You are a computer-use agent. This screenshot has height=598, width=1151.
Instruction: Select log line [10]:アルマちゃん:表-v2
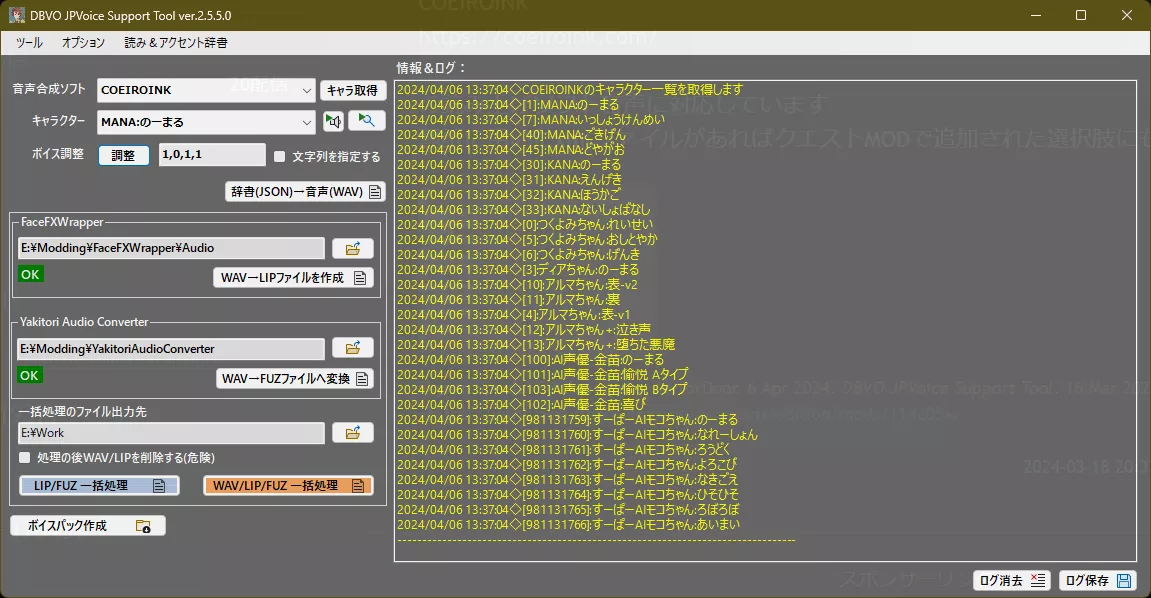[x=518, y=285]
